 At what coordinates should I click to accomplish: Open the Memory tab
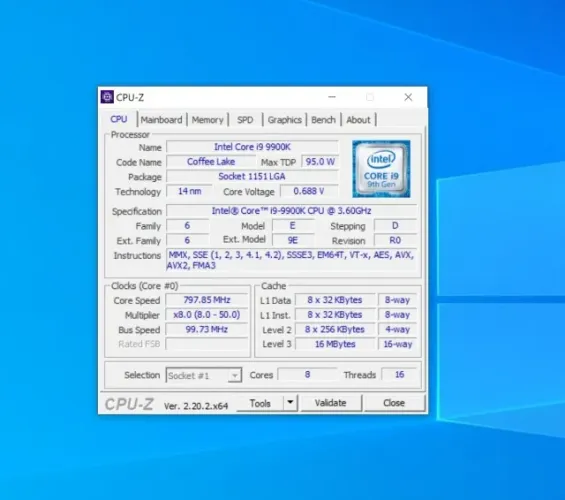[x=207, y=120]
